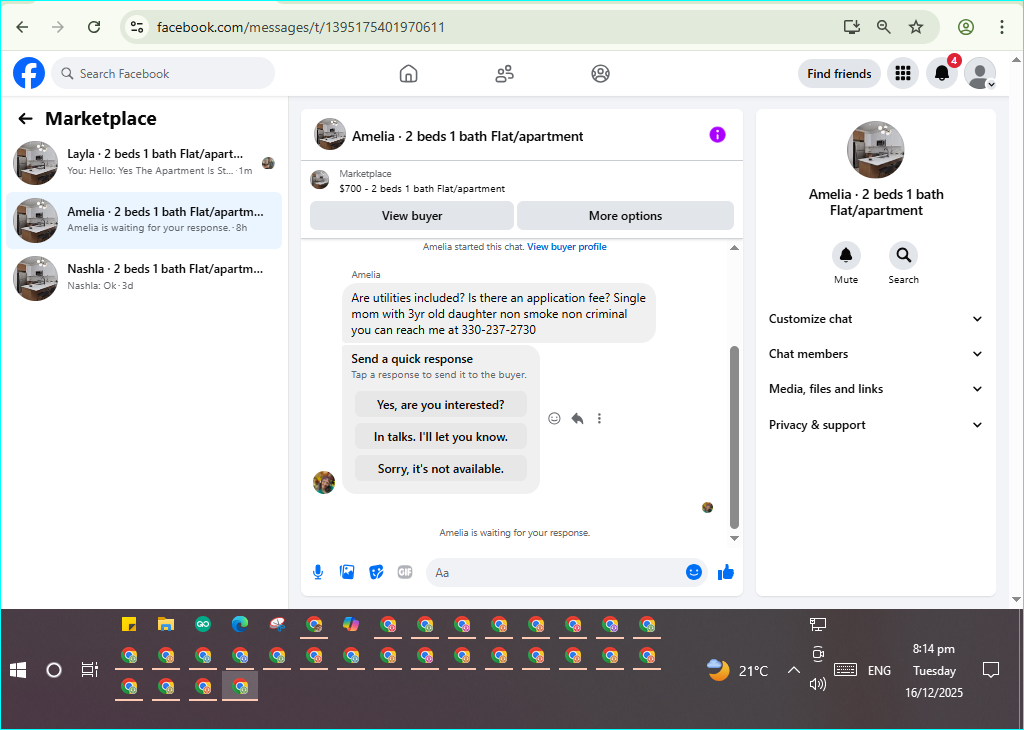Image resolution: width=1024 pixels, height=730 pixels.
Task: Open the Chrome profile icon
Action: click(x=966, y=27)
